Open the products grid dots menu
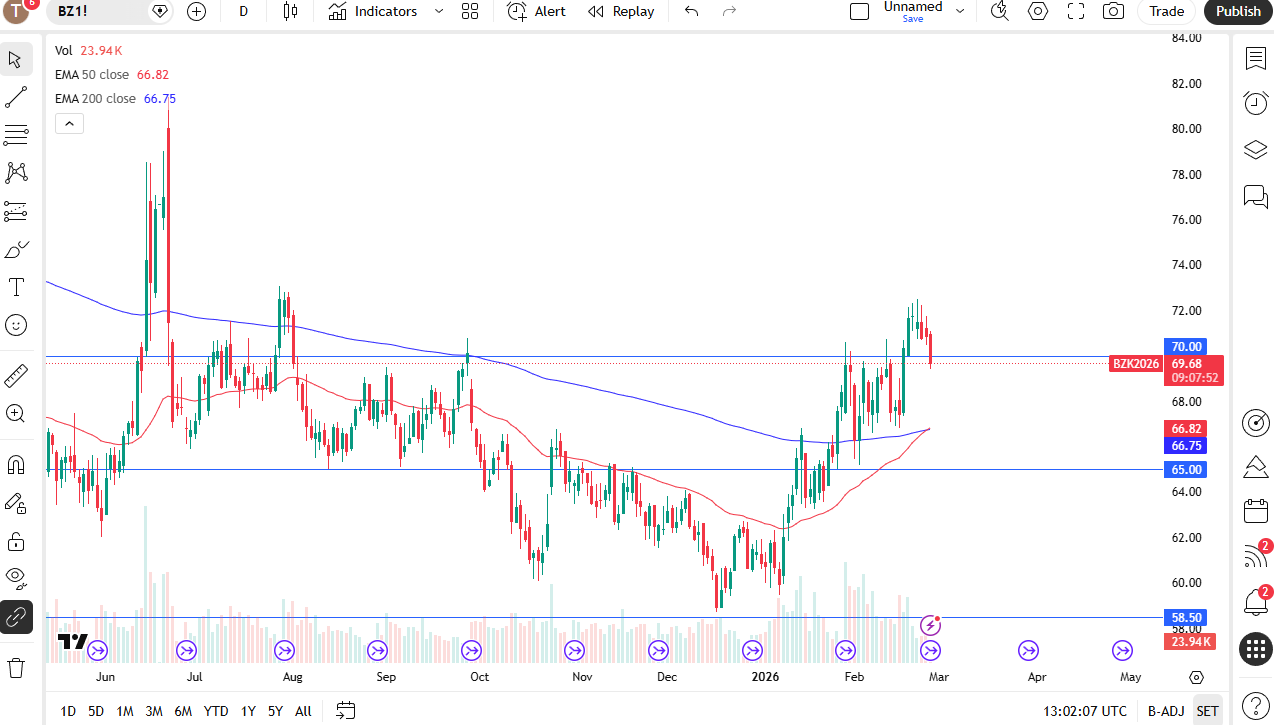The height and width of the screenshot is (725, 1274). tap(1255, 649)
